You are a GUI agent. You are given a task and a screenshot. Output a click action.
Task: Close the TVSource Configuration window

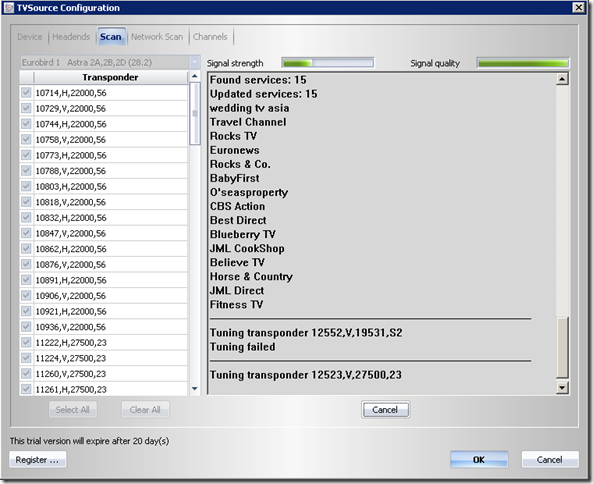click(x=579, y=8)
